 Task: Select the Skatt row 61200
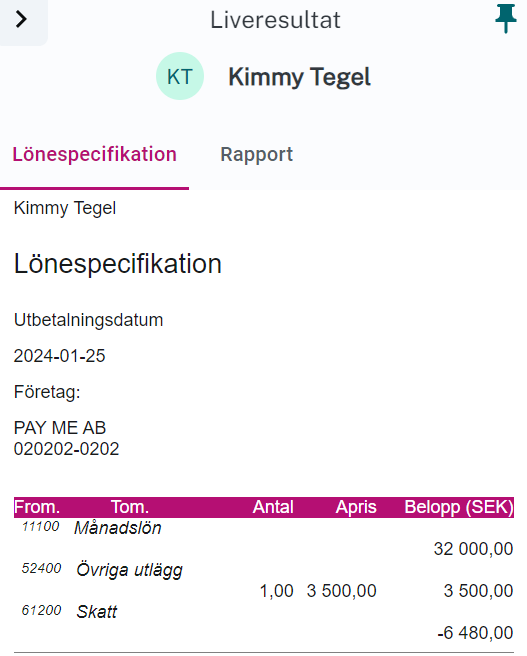264,622
